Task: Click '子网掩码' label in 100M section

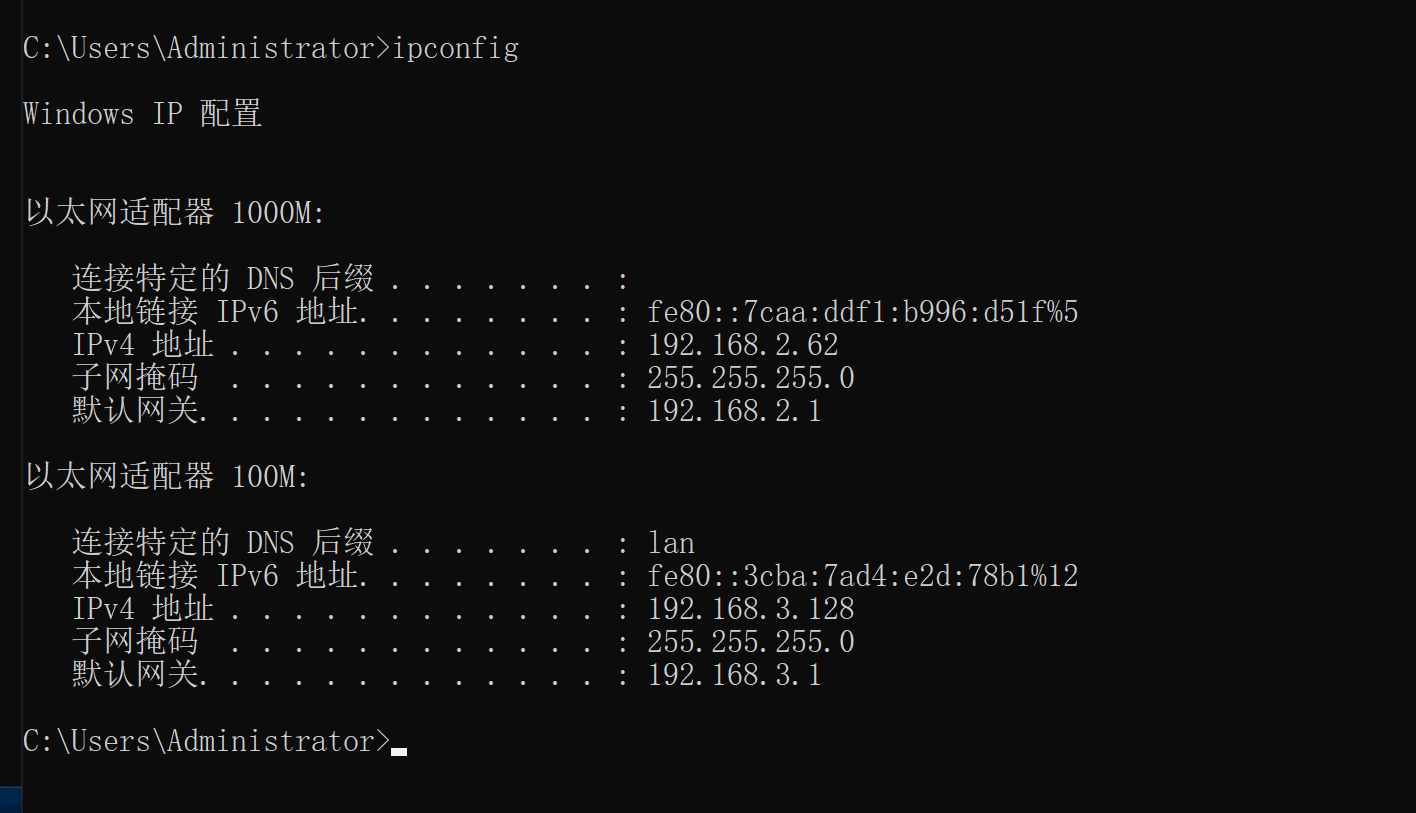Action: pyautogui.click(x=135, y=642)
